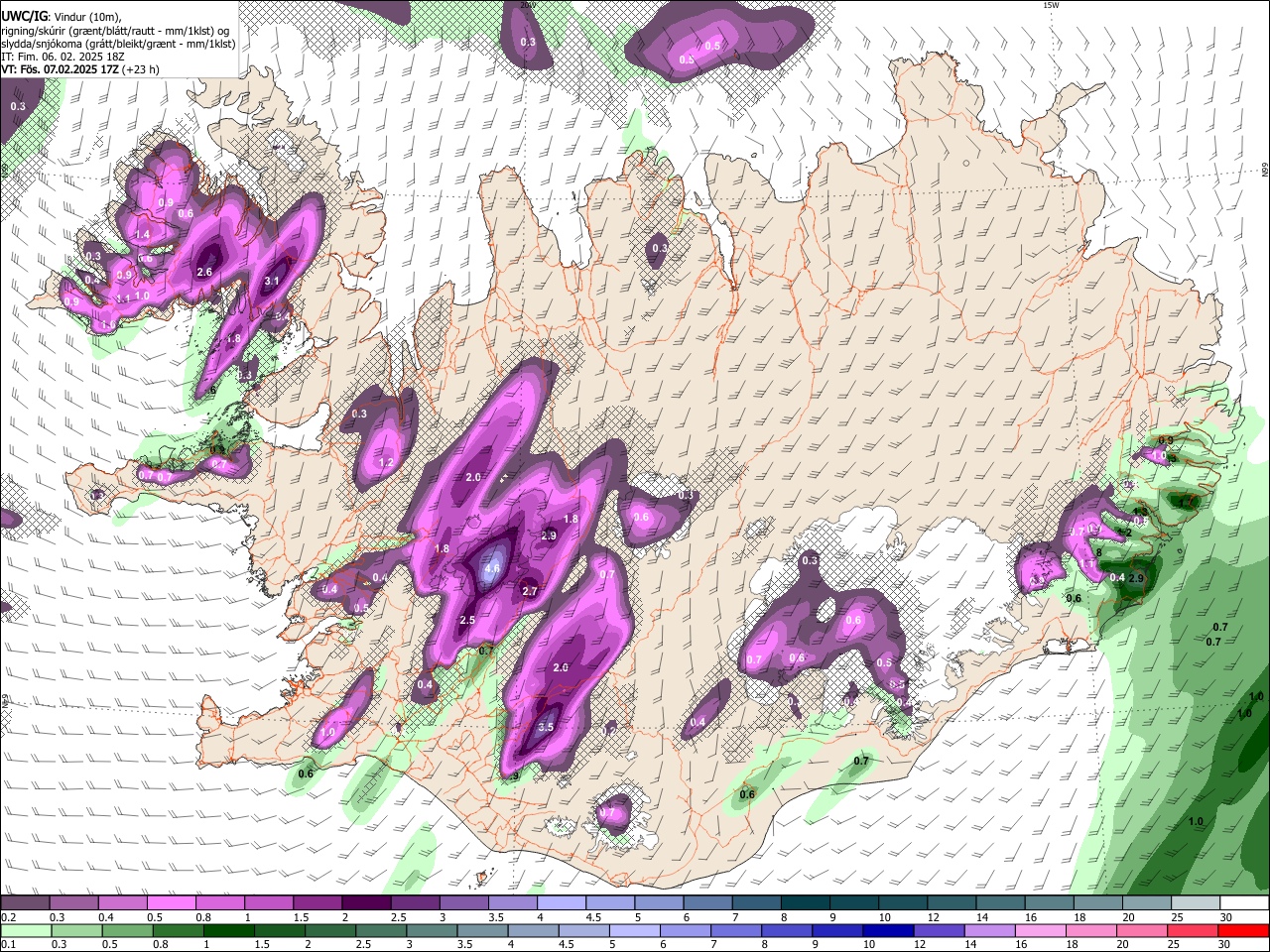Select the pale green rain swatch between 0.1 and 0.3
This screenshot has width=1270, height=952.
27,930
